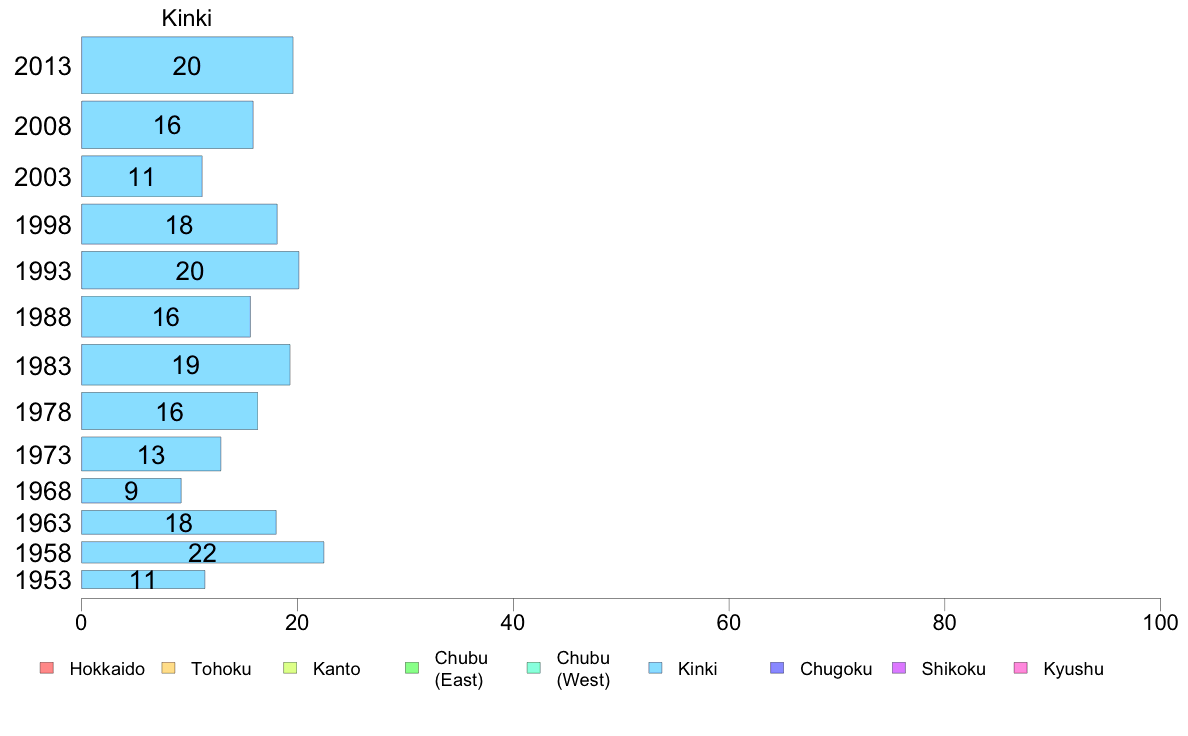Click the Kanto yellow-green legend swatch
The width and height of the screenshot is (1188, 736).
(x=290, y=668)
